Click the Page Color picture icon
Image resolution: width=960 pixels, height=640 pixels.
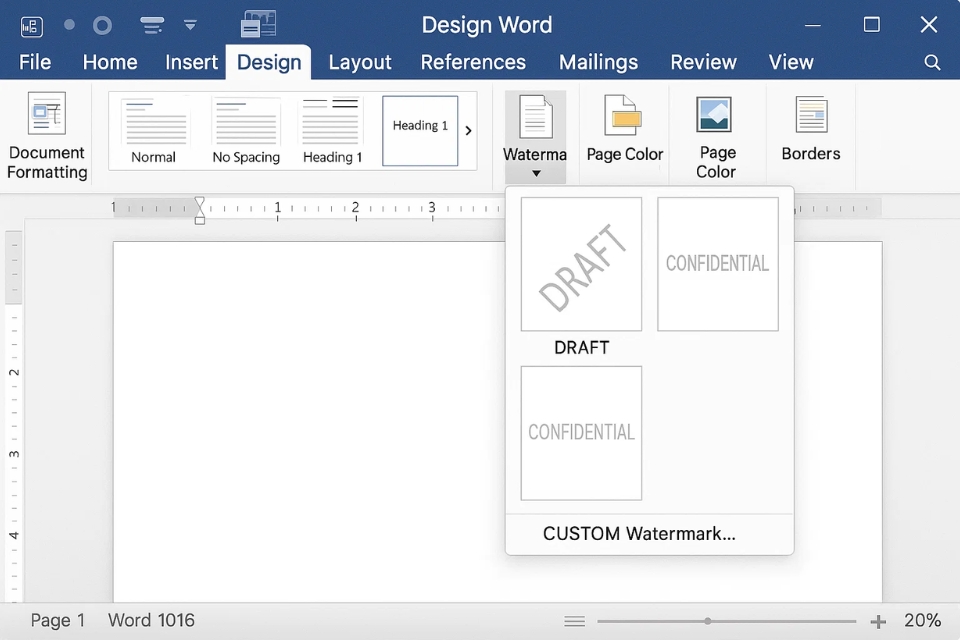[x=715, y=115]
